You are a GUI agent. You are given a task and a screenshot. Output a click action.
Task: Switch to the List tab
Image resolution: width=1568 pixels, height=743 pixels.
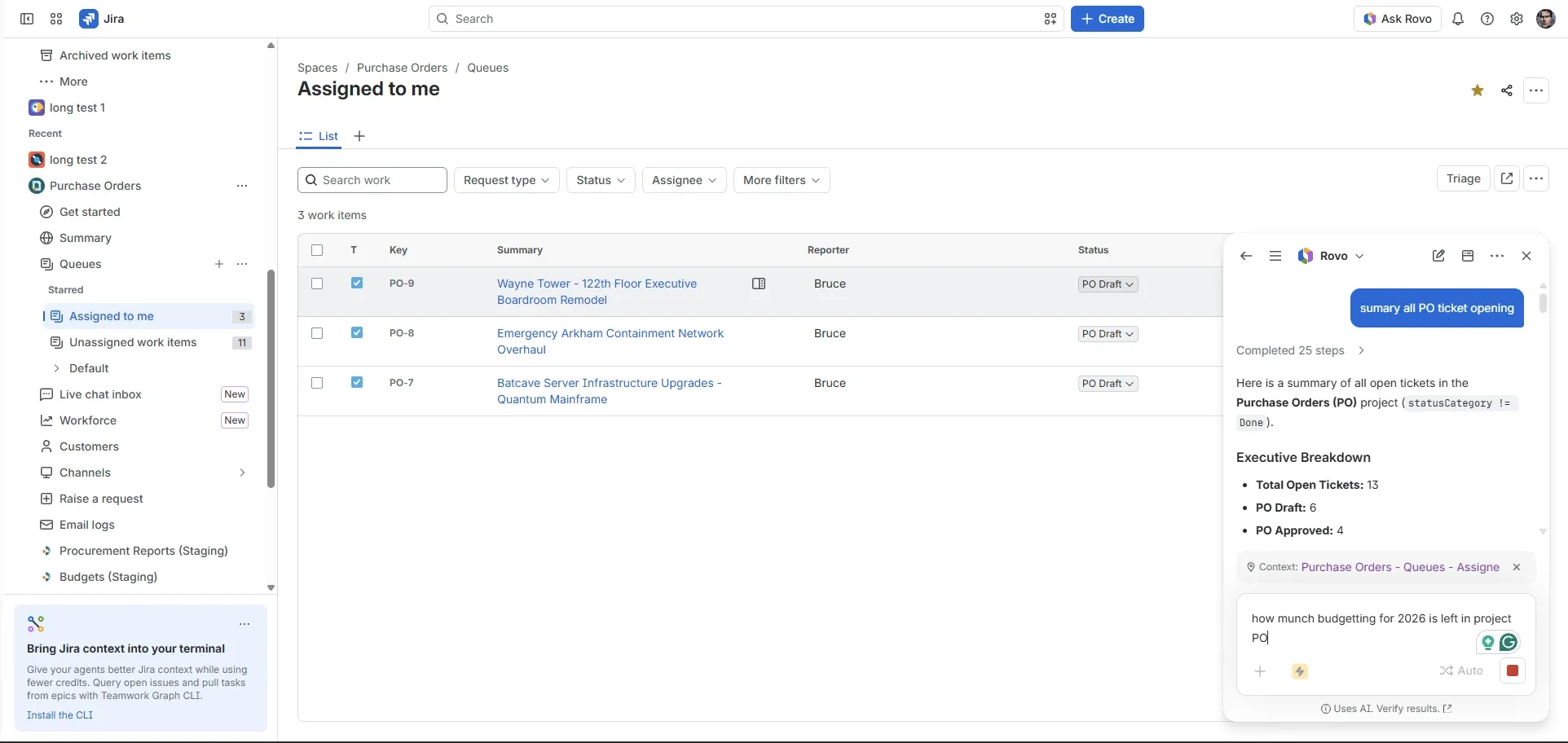click(319, 136)
